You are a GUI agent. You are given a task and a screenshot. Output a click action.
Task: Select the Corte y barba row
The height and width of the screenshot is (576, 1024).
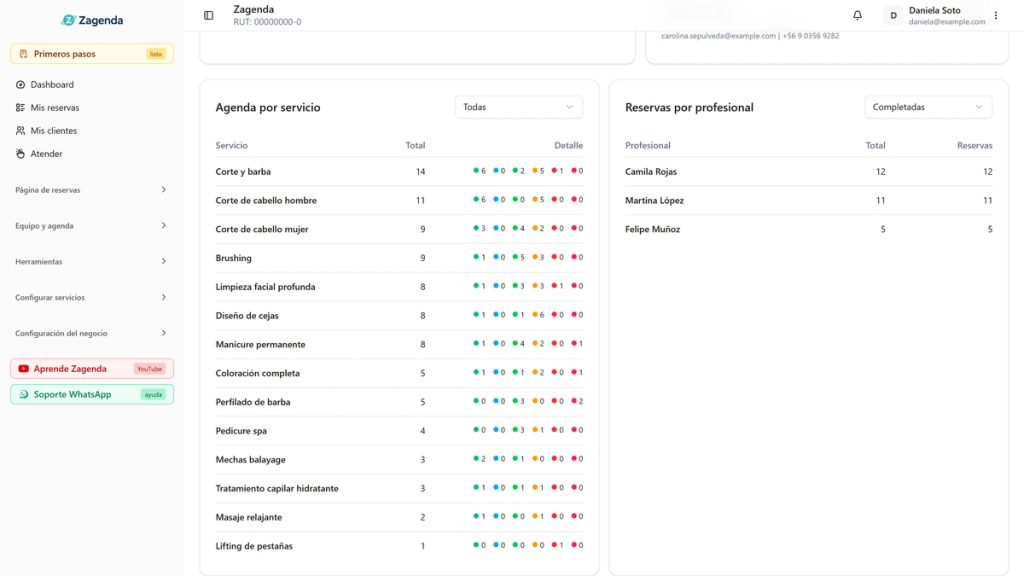click(x=399, y=172)
